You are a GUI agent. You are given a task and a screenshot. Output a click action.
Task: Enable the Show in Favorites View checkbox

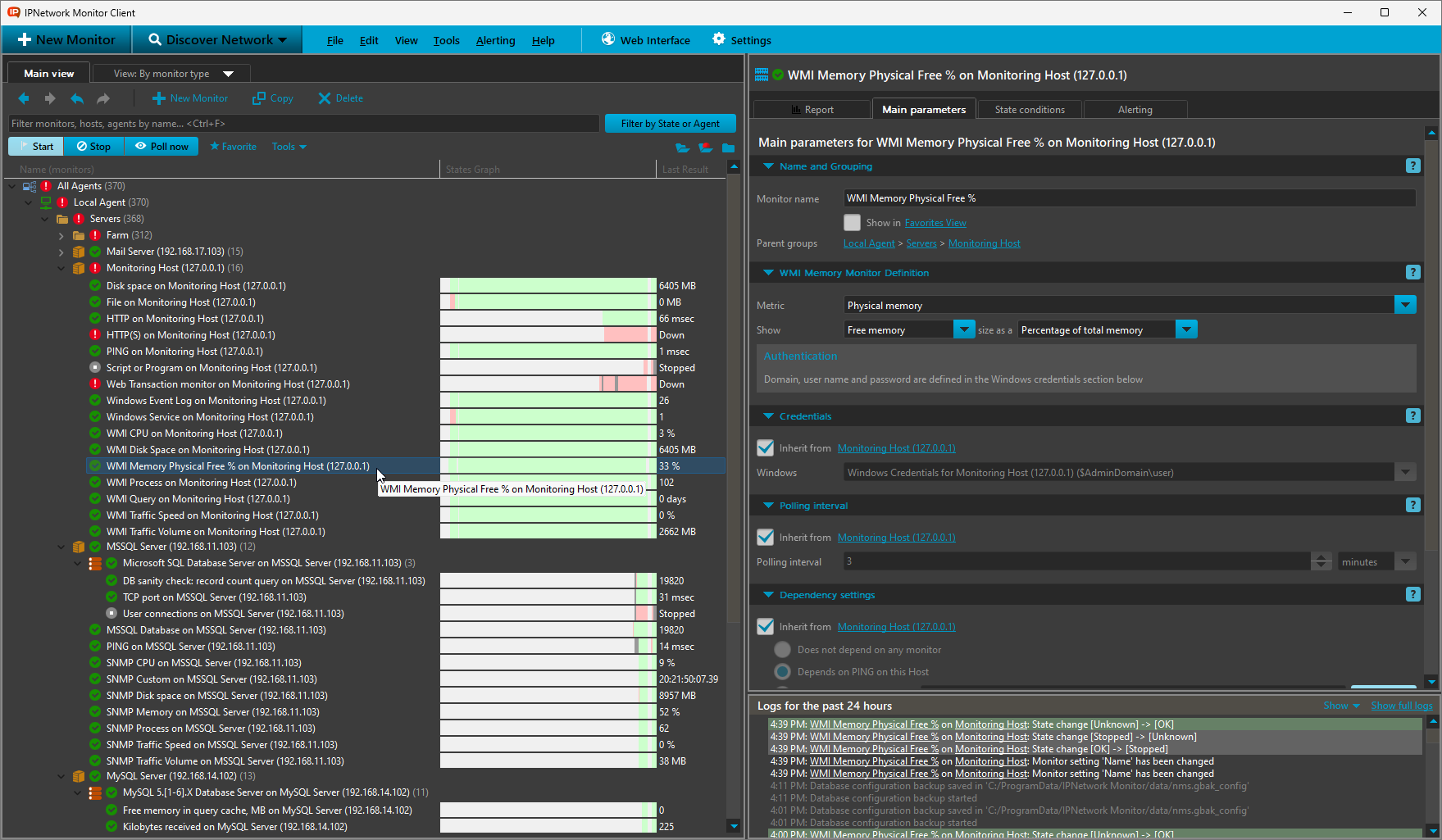click(853, 223)
